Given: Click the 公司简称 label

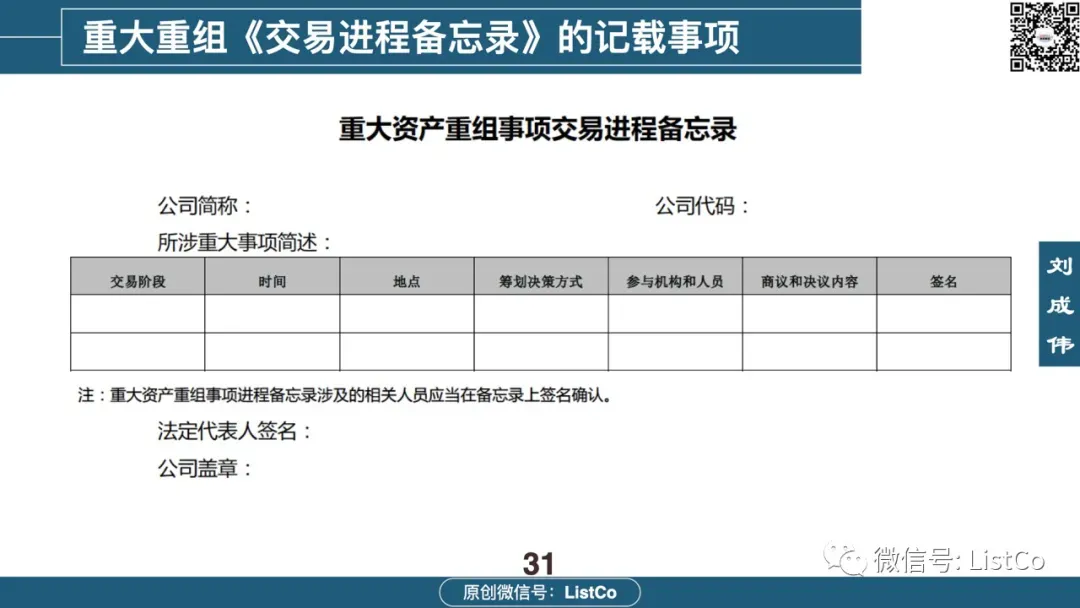Looking at the screenshot, I should 205,205.
